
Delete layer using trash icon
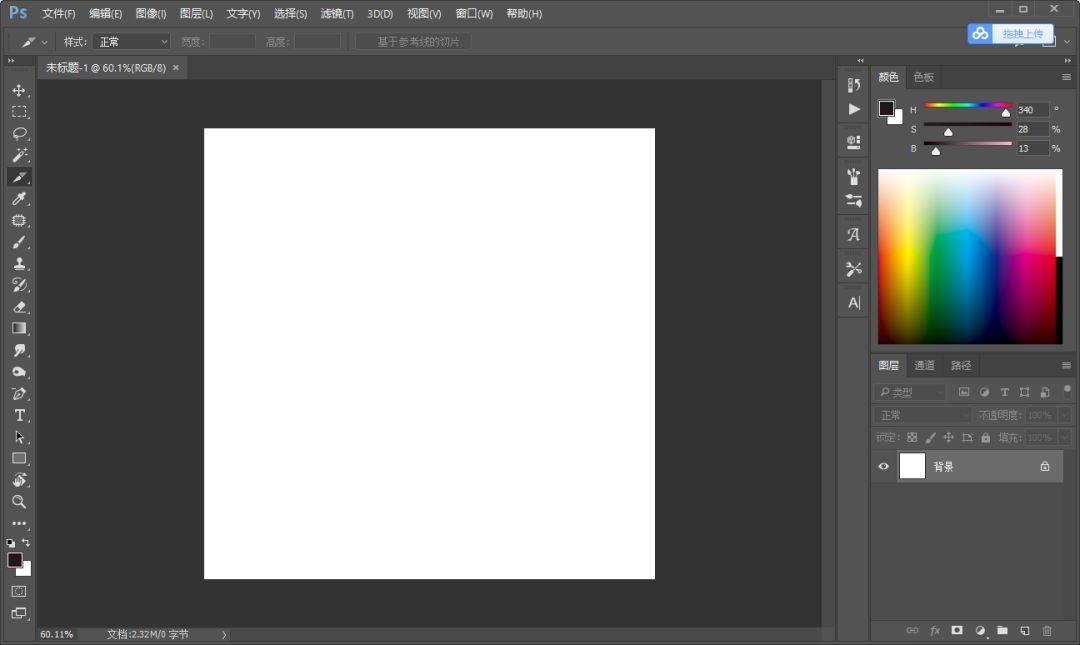pyautogui.click(x=1047, y=631)
